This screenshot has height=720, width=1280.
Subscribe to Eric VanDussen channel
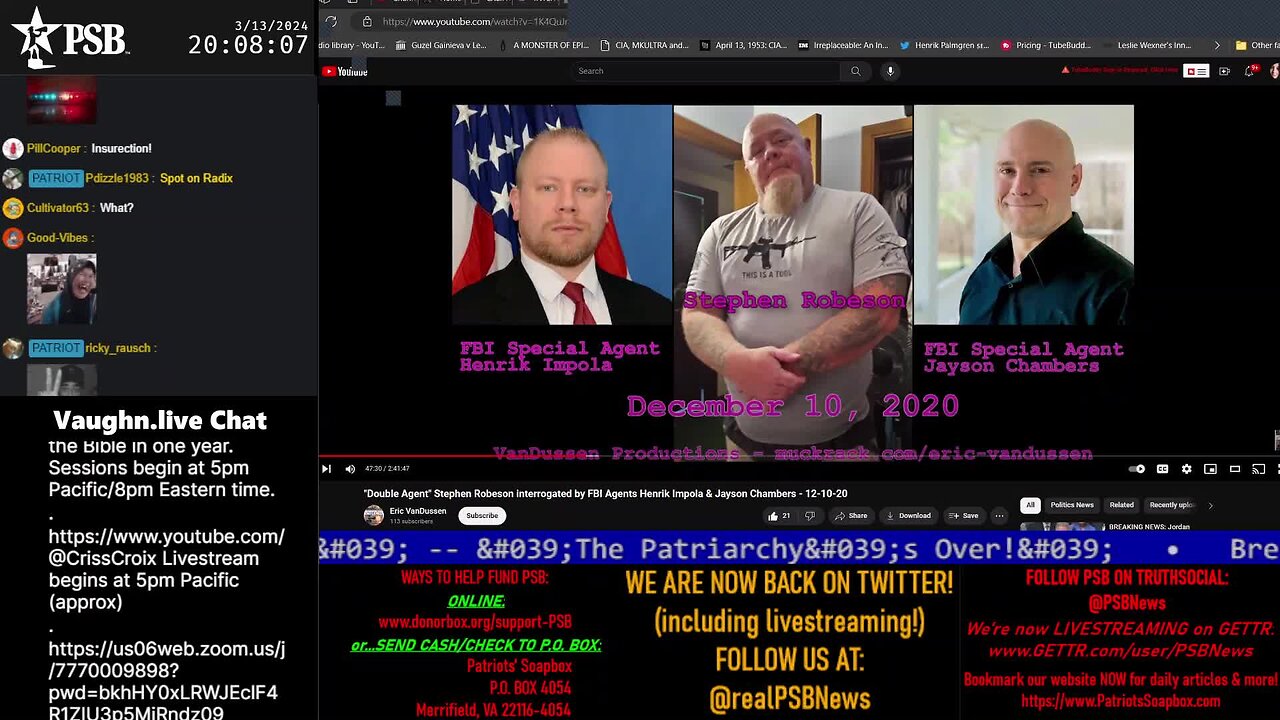pyautogui.click(x=482, y=516)
